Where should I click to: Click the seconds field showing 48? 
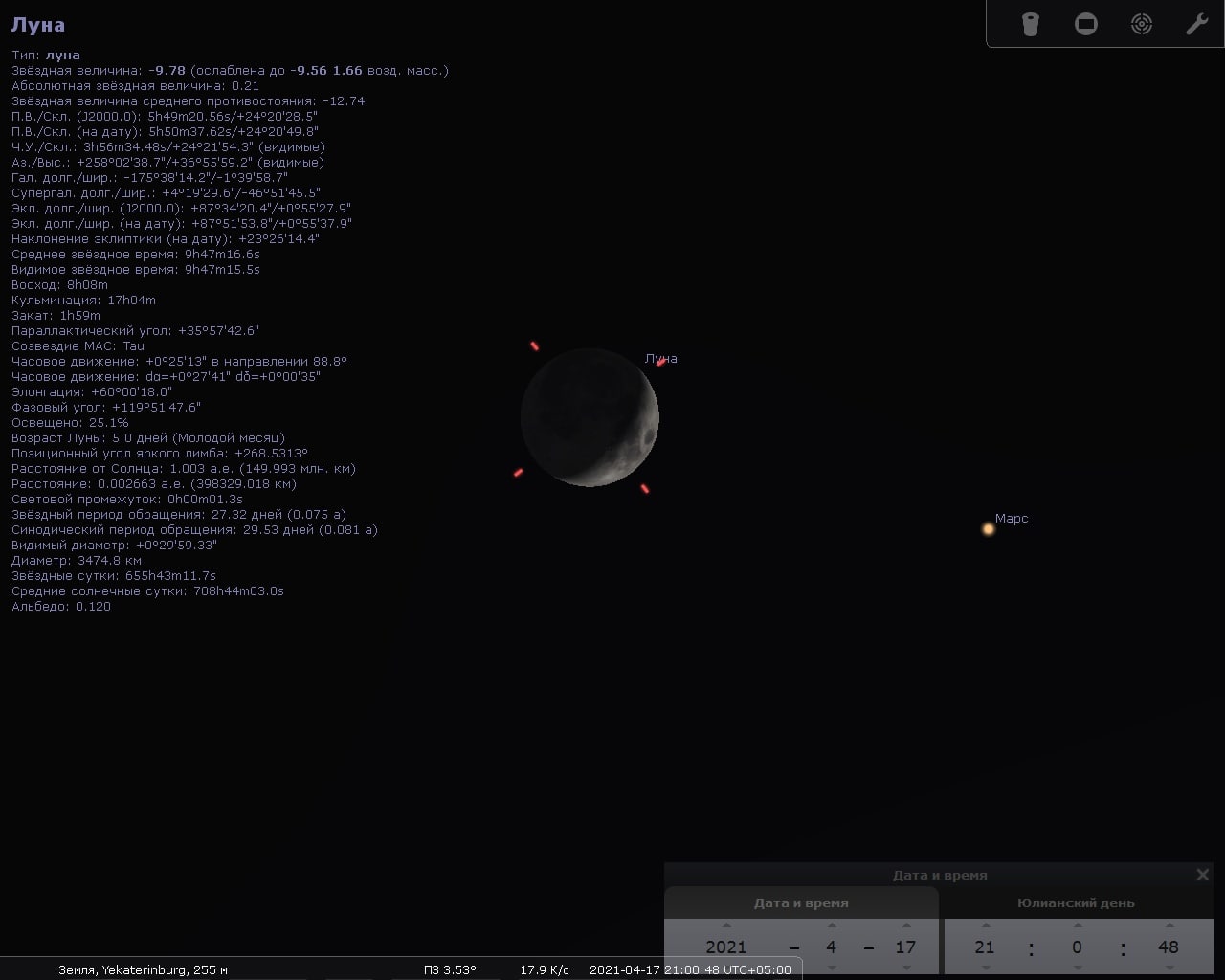[1169, 947]
